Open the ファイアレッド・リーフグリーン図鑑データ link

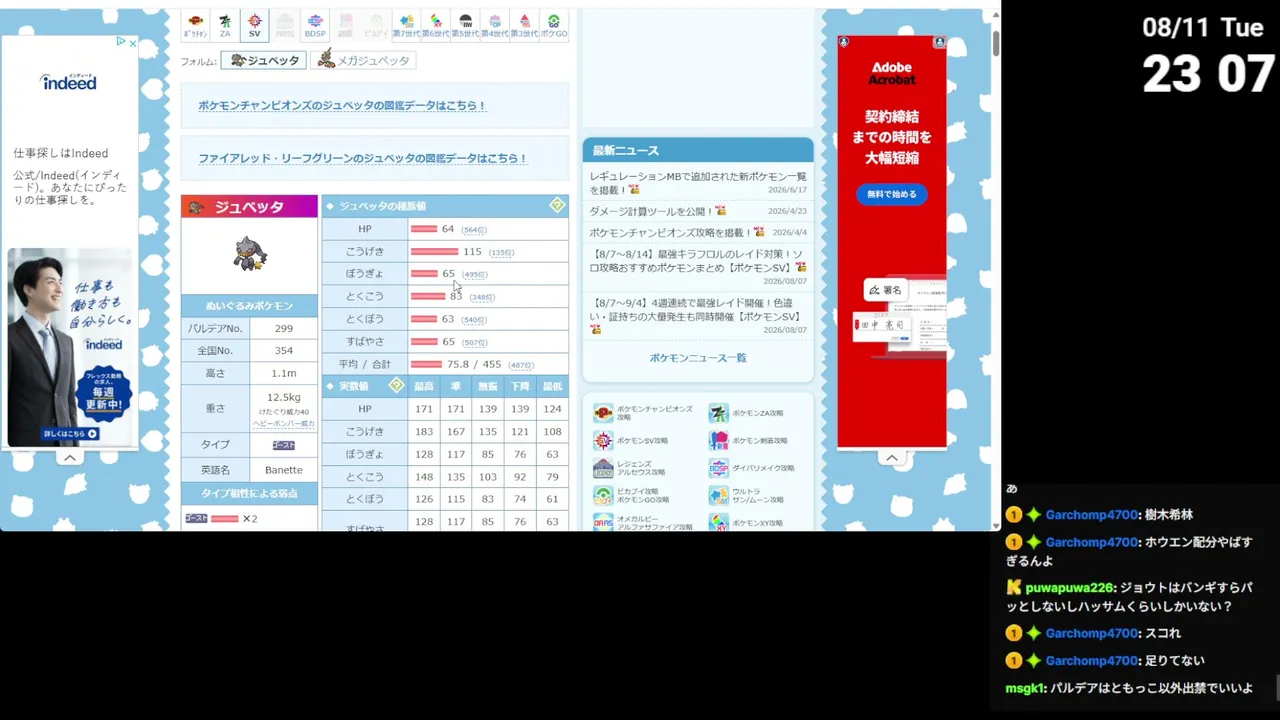(362, 158)
